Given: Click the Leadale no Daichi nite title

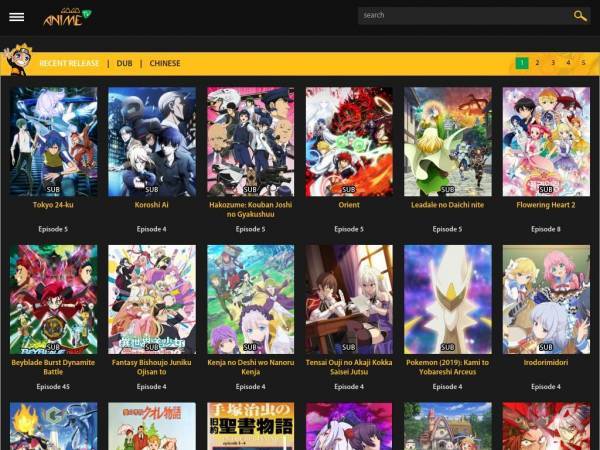Looking at the screenshot, I should tap(447, 205).
